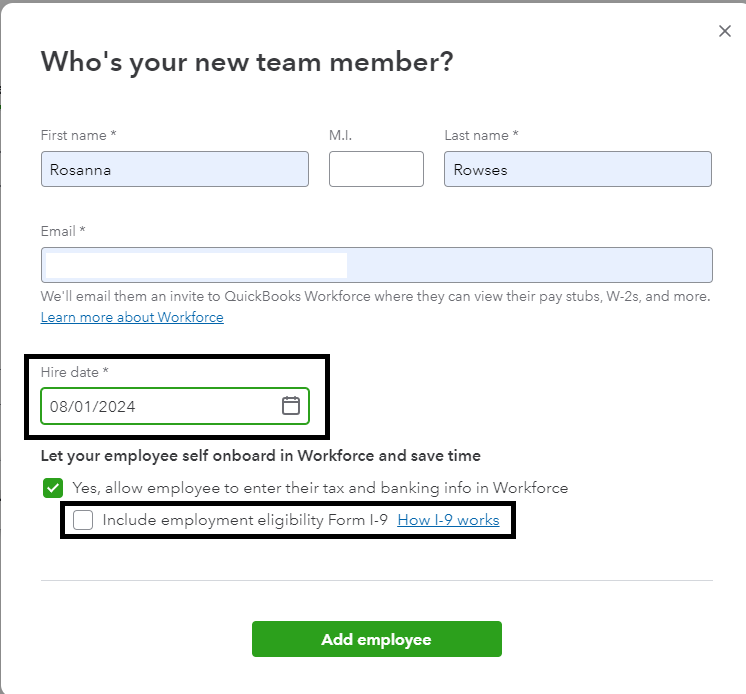Screen dimensions: 746x694
Task: Click the "M.I." field label
Action: click(x=340, y=135)
